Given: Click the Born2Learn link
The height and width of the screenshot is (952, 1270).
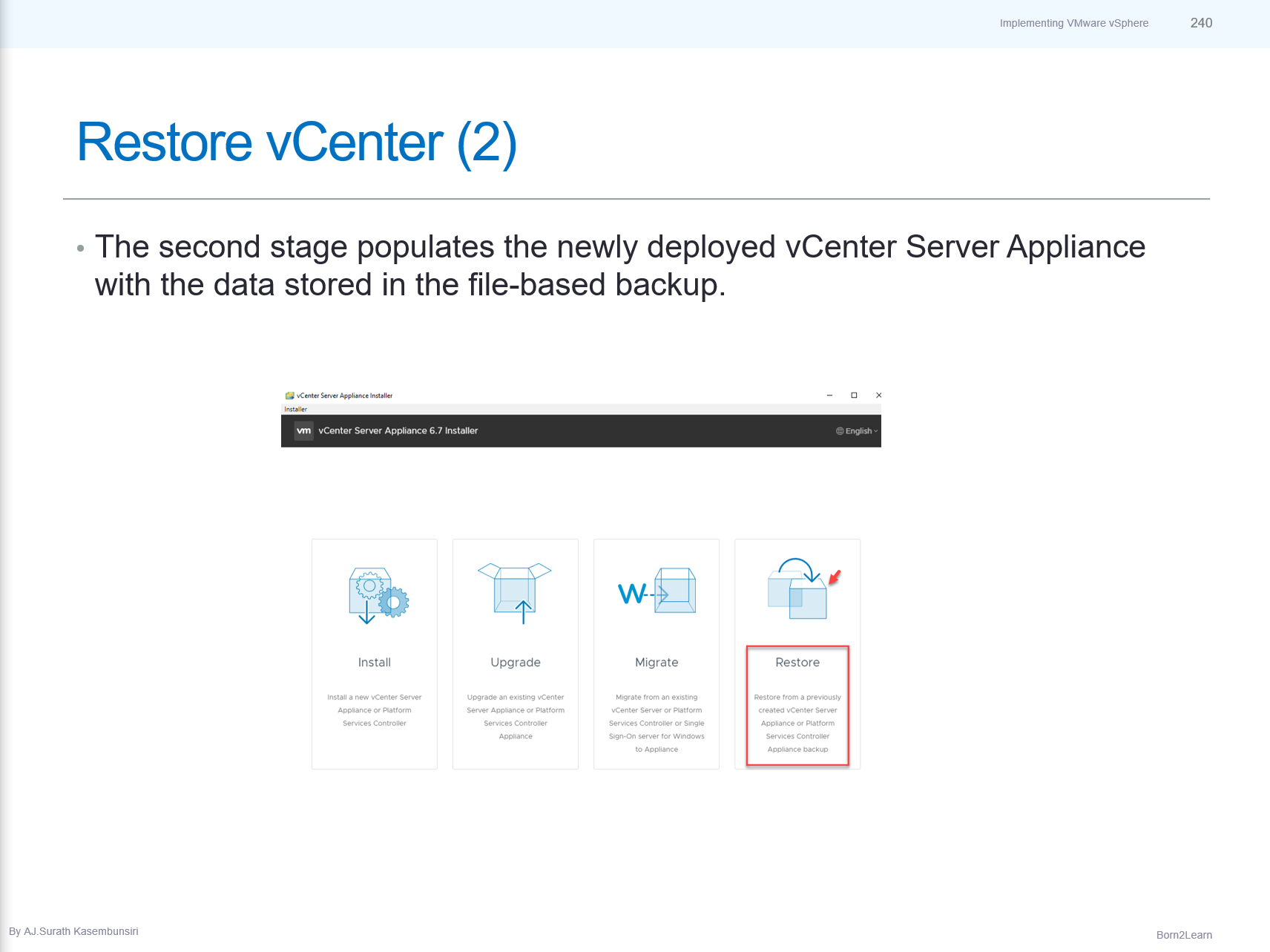Looking at the screenshot, I should pyautogui.click(x=1184, y=935).
